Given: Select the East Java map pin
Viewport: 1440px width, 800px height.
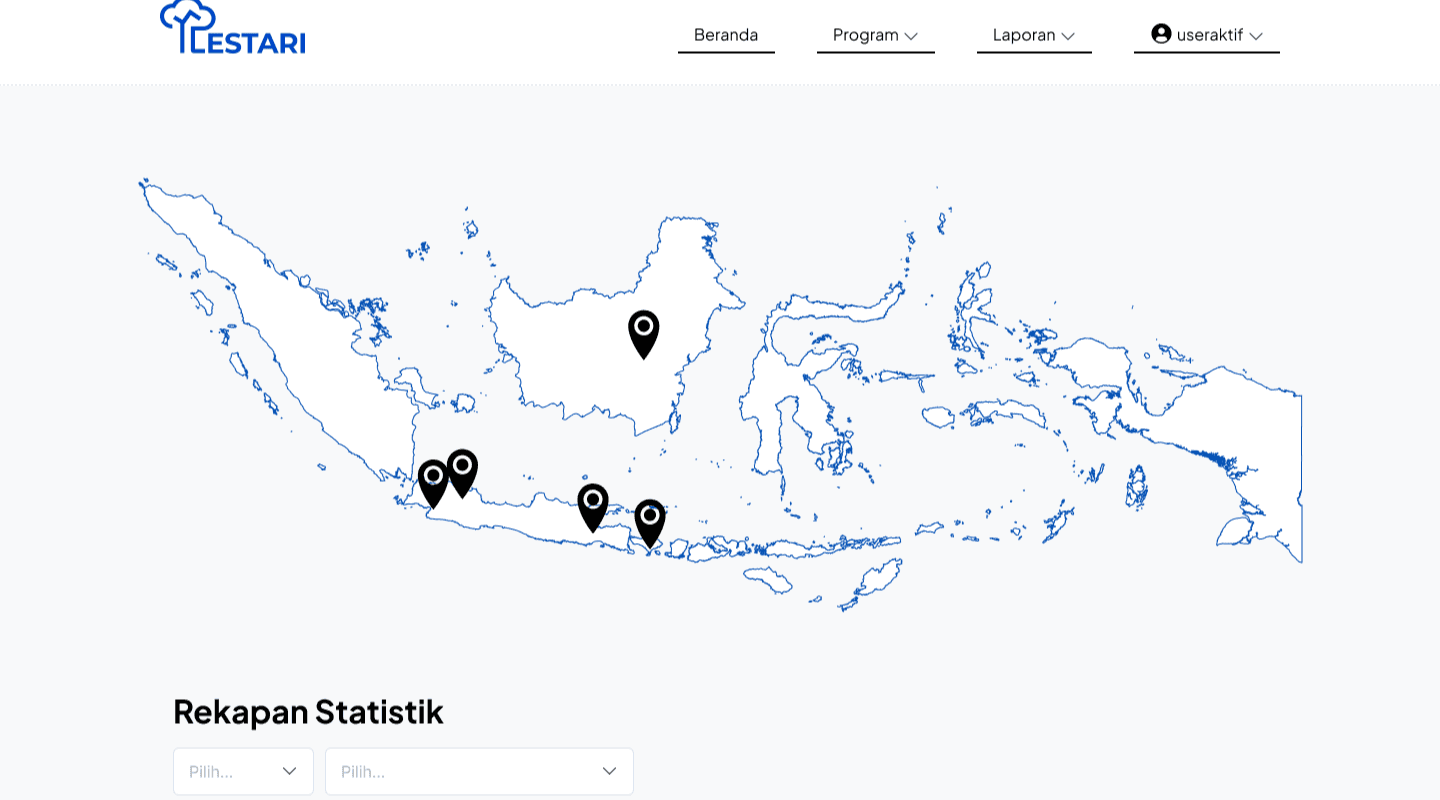Looking at the screenshot, I should click(x=650, y=522).
